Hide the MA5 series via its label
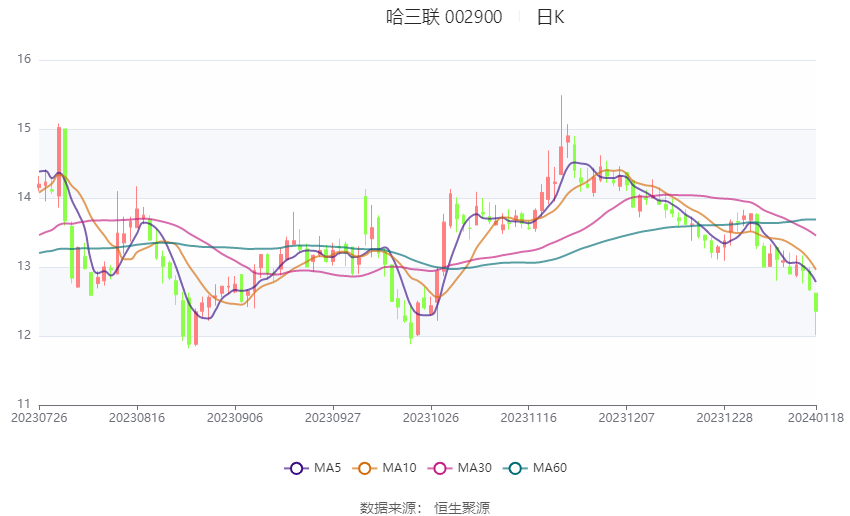 pos(327,468)
